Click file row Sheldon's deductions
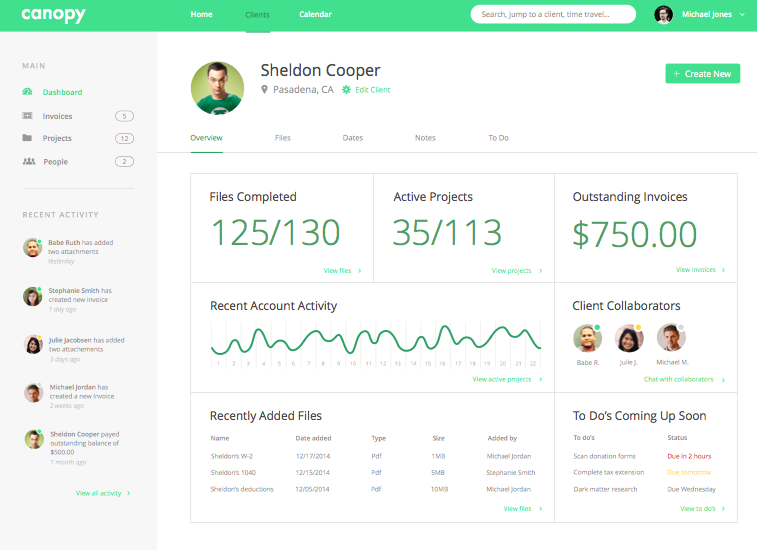Screen dimensions: 757x550 [373, 489]
